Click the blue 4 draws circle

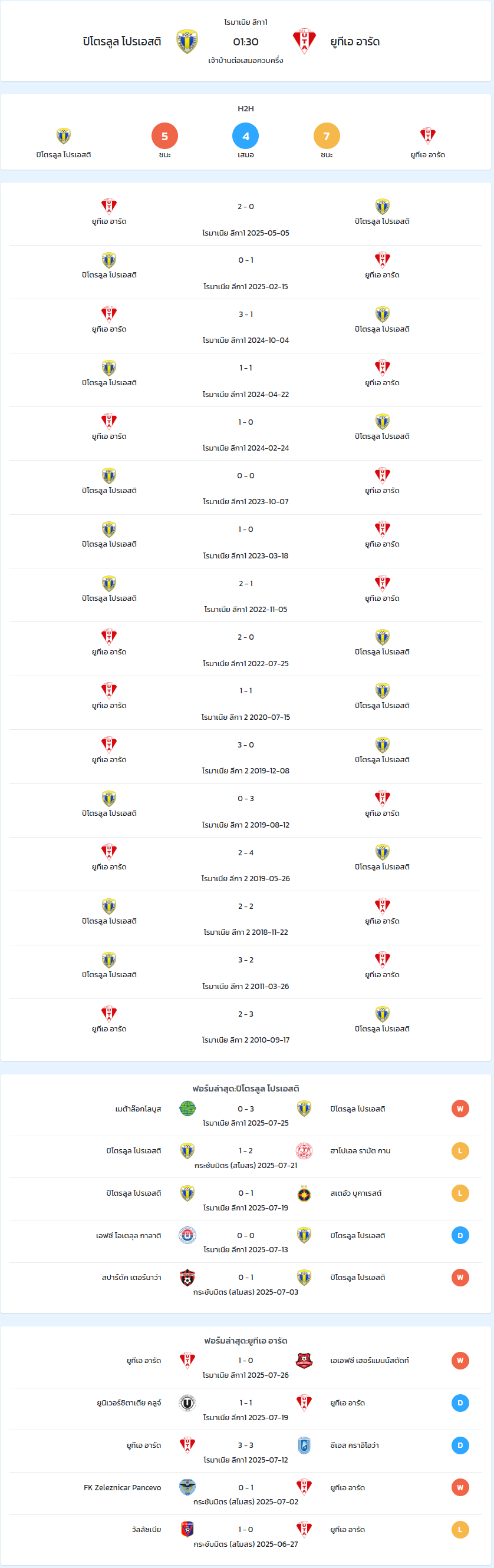coord(245,135)
